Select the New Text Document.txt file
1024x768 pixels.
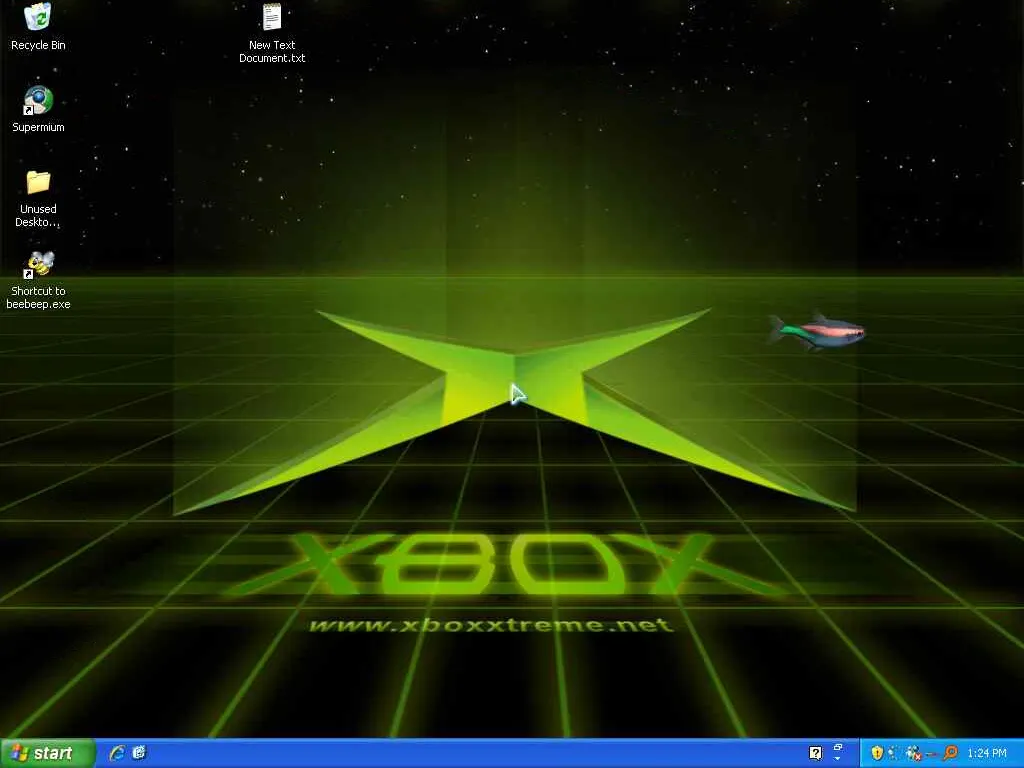click(272, 33)
